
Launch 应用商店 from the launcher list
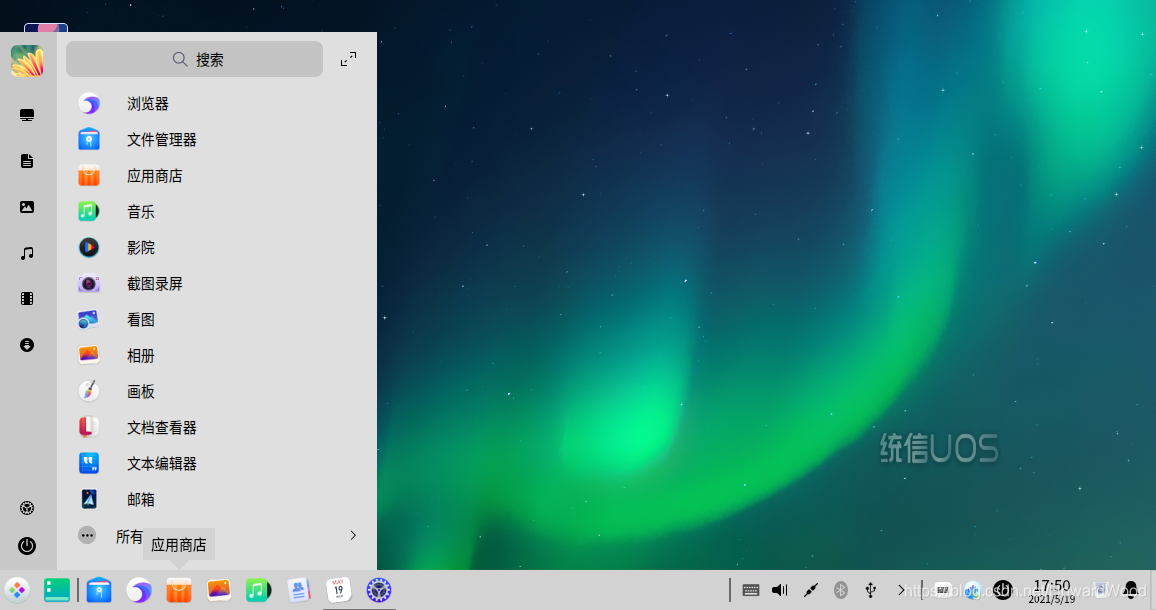tap(217, 176)
